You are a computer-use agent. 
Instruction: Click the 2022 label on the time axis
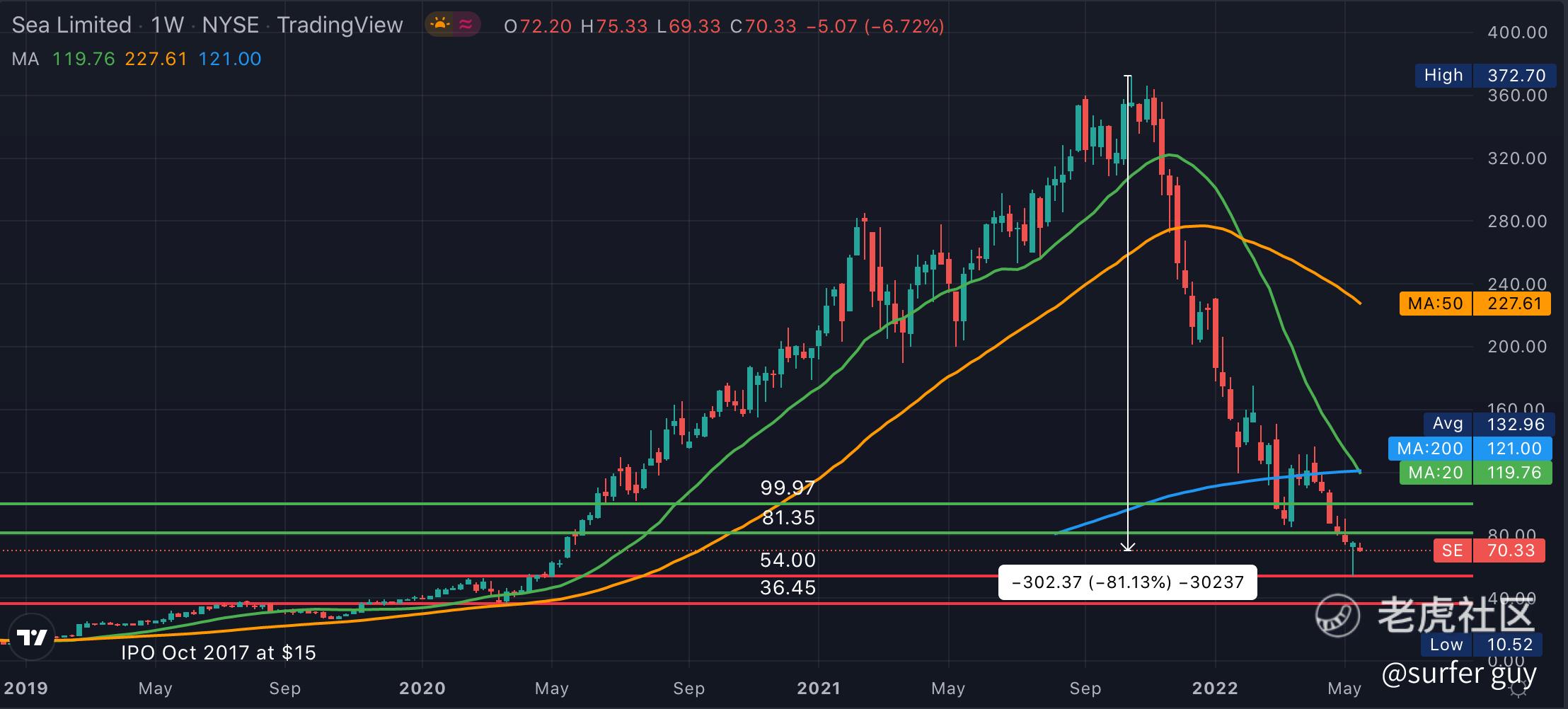1215,688
